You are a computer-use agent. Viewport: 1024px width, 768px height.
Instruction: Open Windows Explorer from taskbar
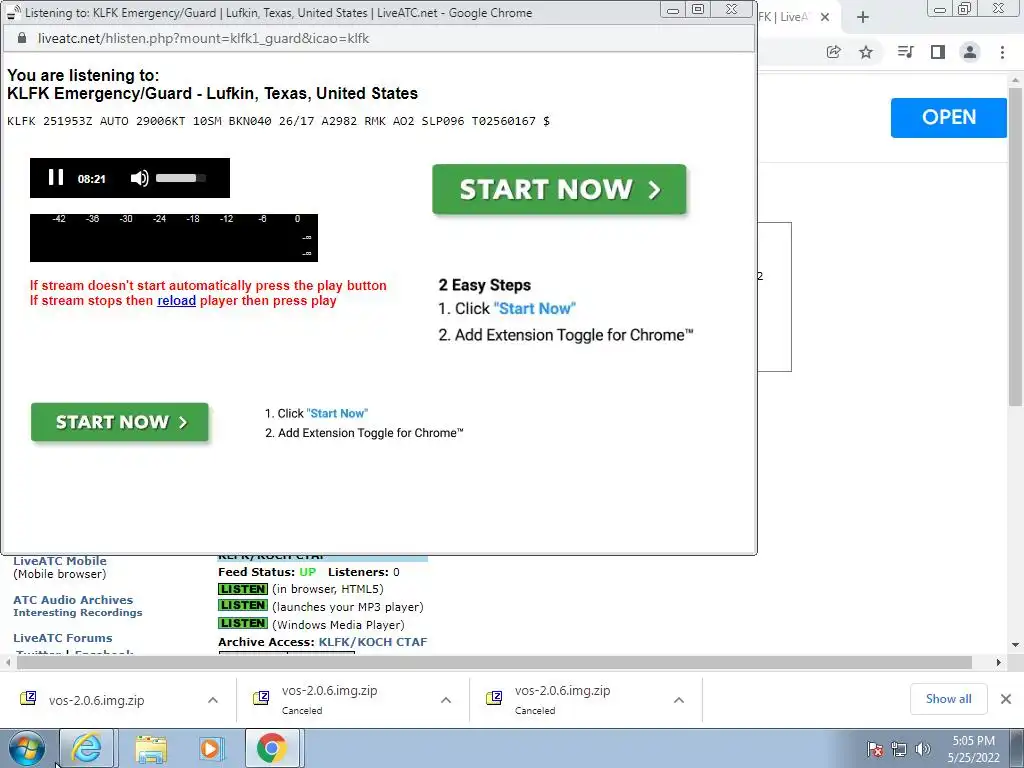pos(151,748)
